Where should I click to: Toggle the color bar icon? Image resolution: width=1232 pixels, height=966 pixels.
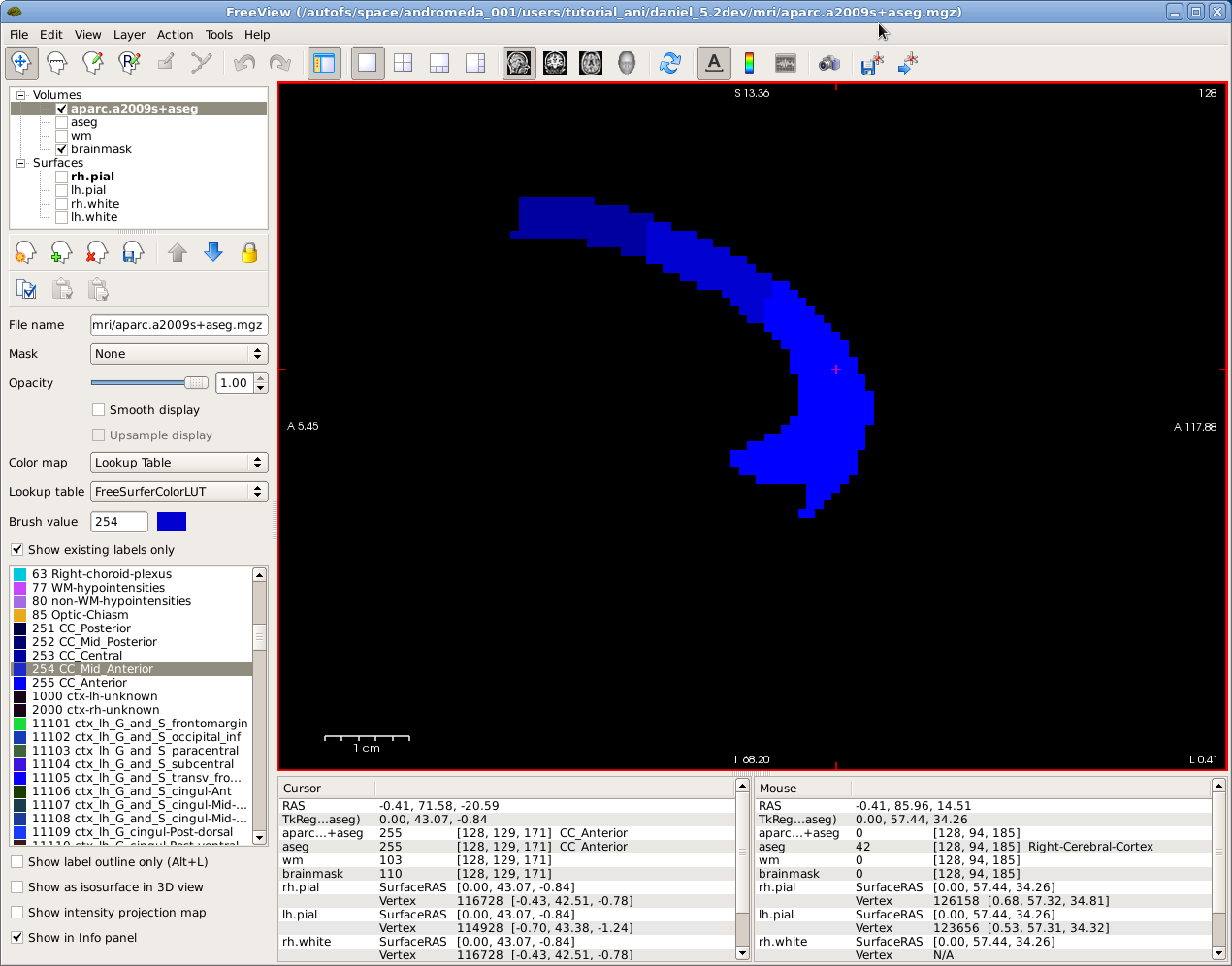749,63
